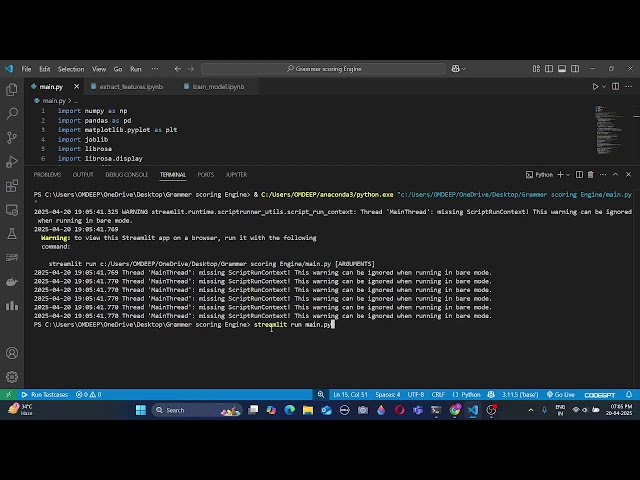Toggle the bottom panel visibility
This screenshot has height=480, width=640.
(562, 69)
